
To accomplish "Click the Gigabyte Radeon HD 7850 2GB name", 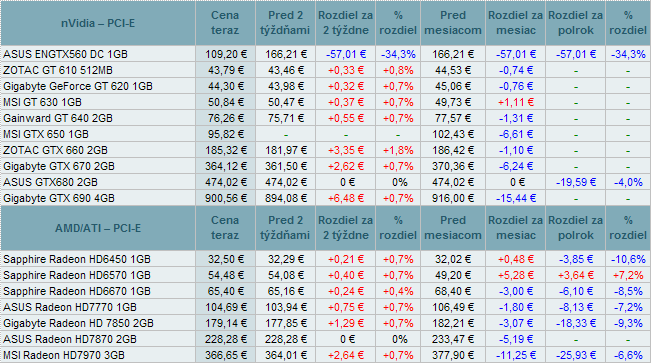I will pos(78,323).
